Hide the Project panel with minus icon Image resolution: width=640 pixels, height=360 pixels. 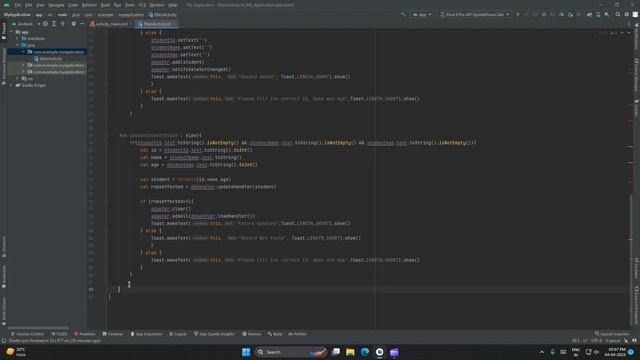[x=82, y=24]
